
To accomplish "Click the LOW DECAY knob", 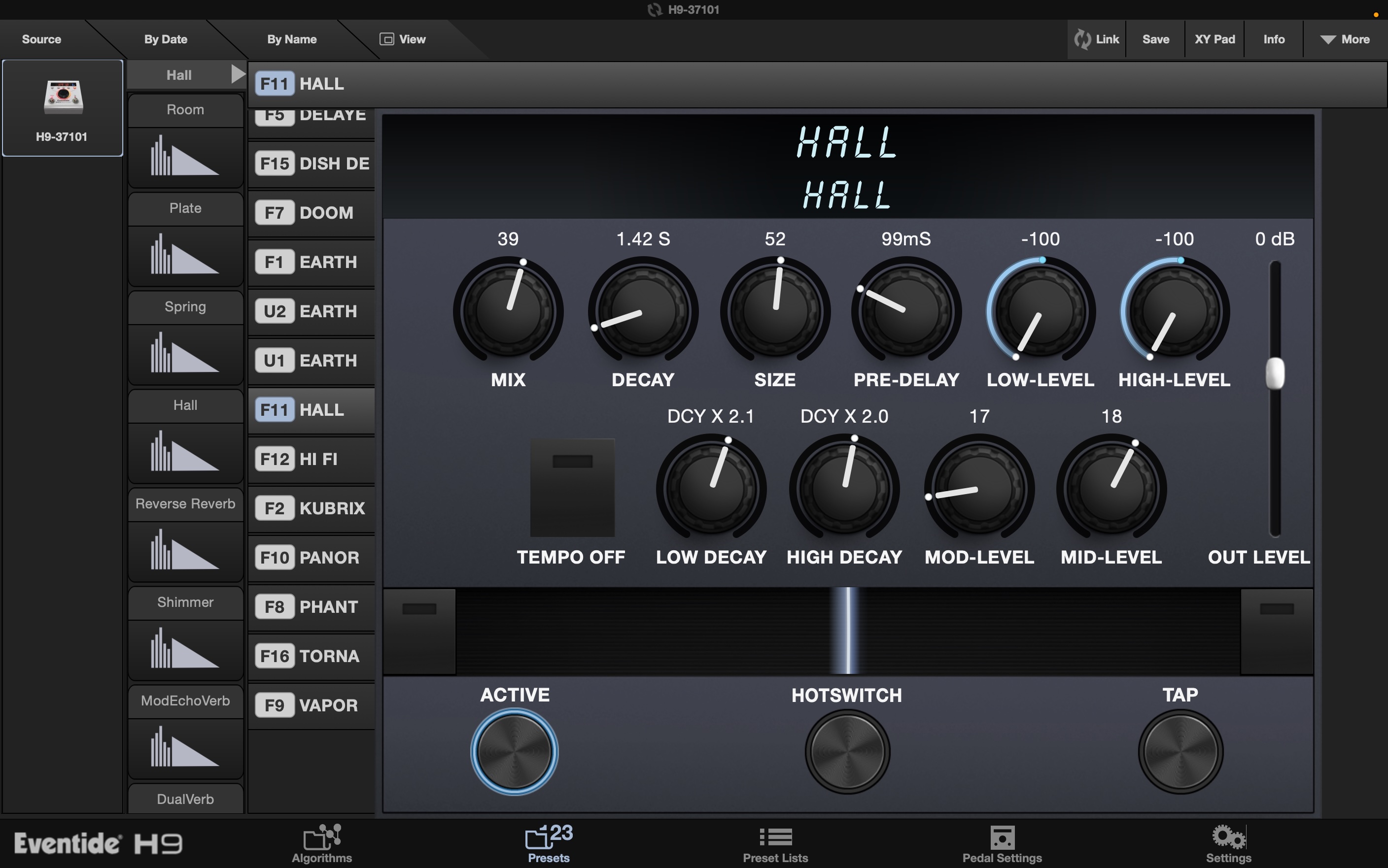I will pos(711,489).
